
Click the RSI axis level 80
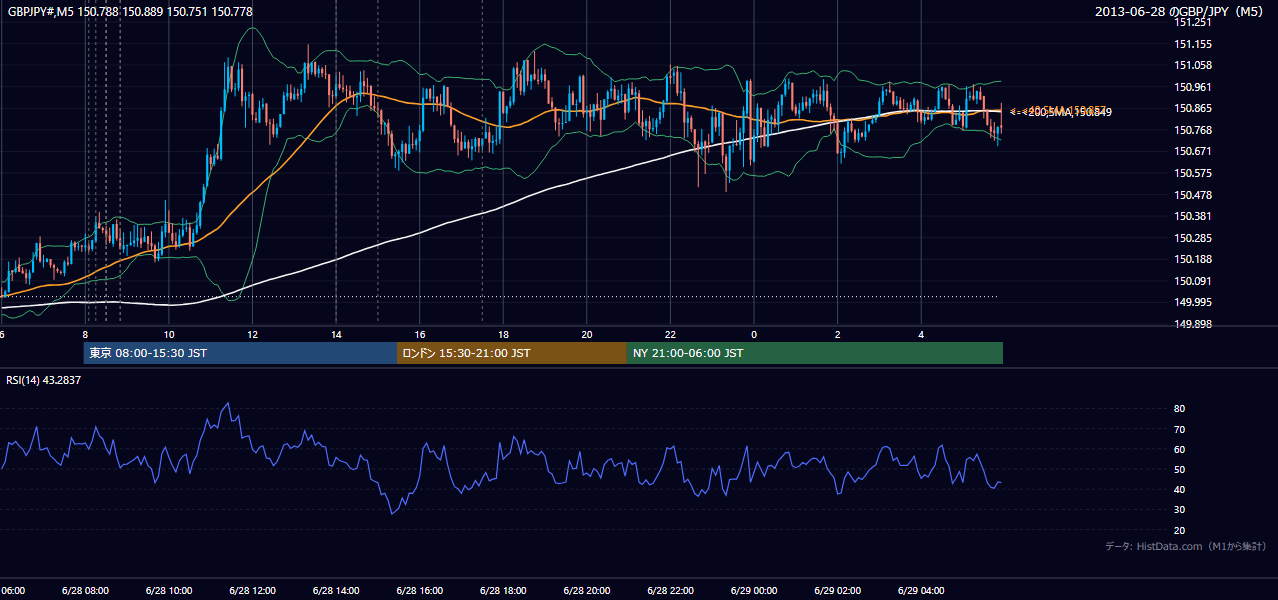1180,409
